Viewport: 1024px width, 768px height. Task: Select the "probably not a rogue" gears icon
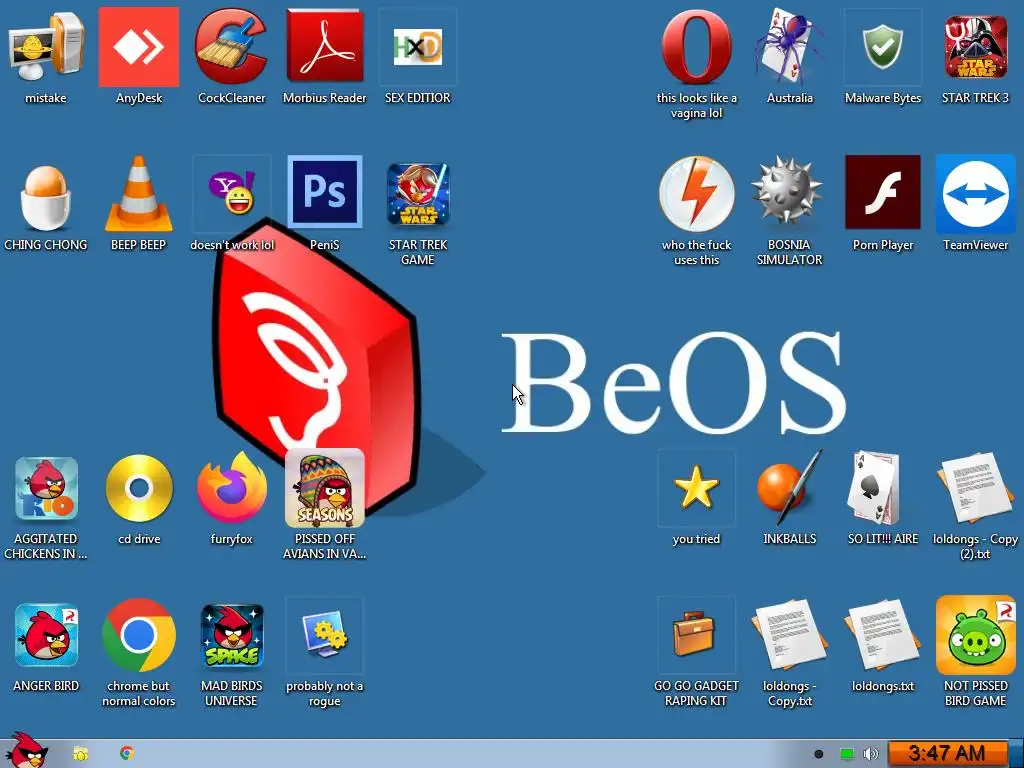(x=325, y=633)
